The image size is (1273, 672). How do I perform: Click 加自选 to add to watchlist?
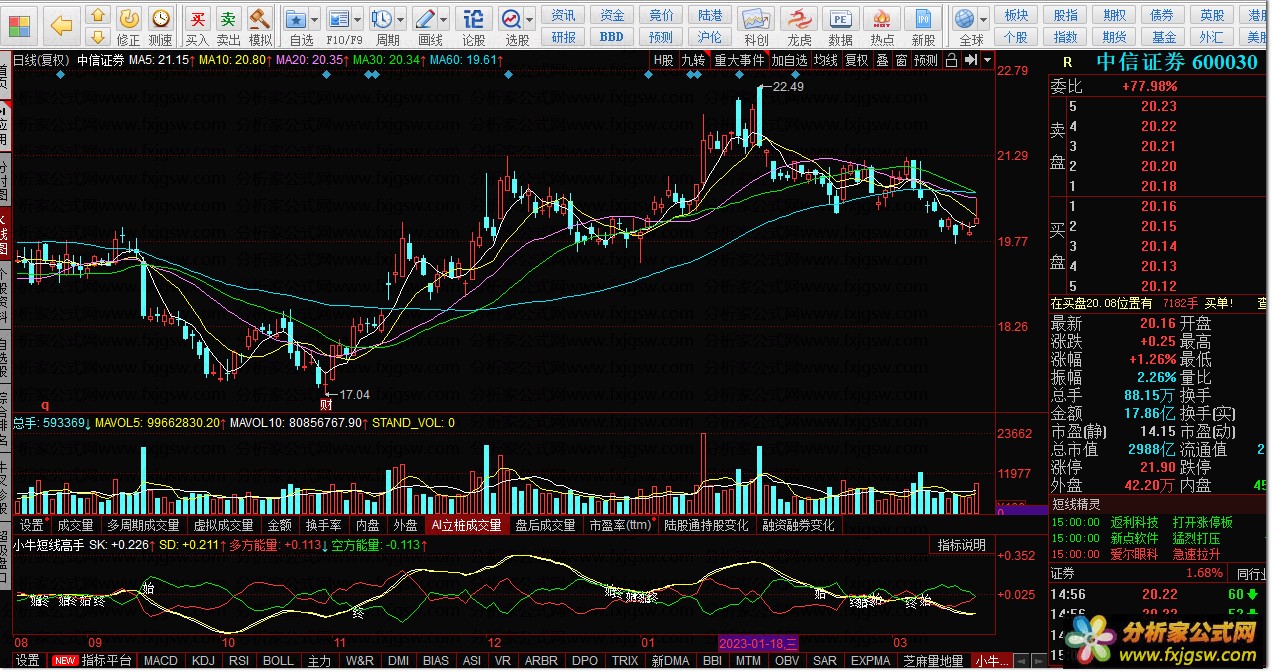pyautogui.click(x=789, y=60)
